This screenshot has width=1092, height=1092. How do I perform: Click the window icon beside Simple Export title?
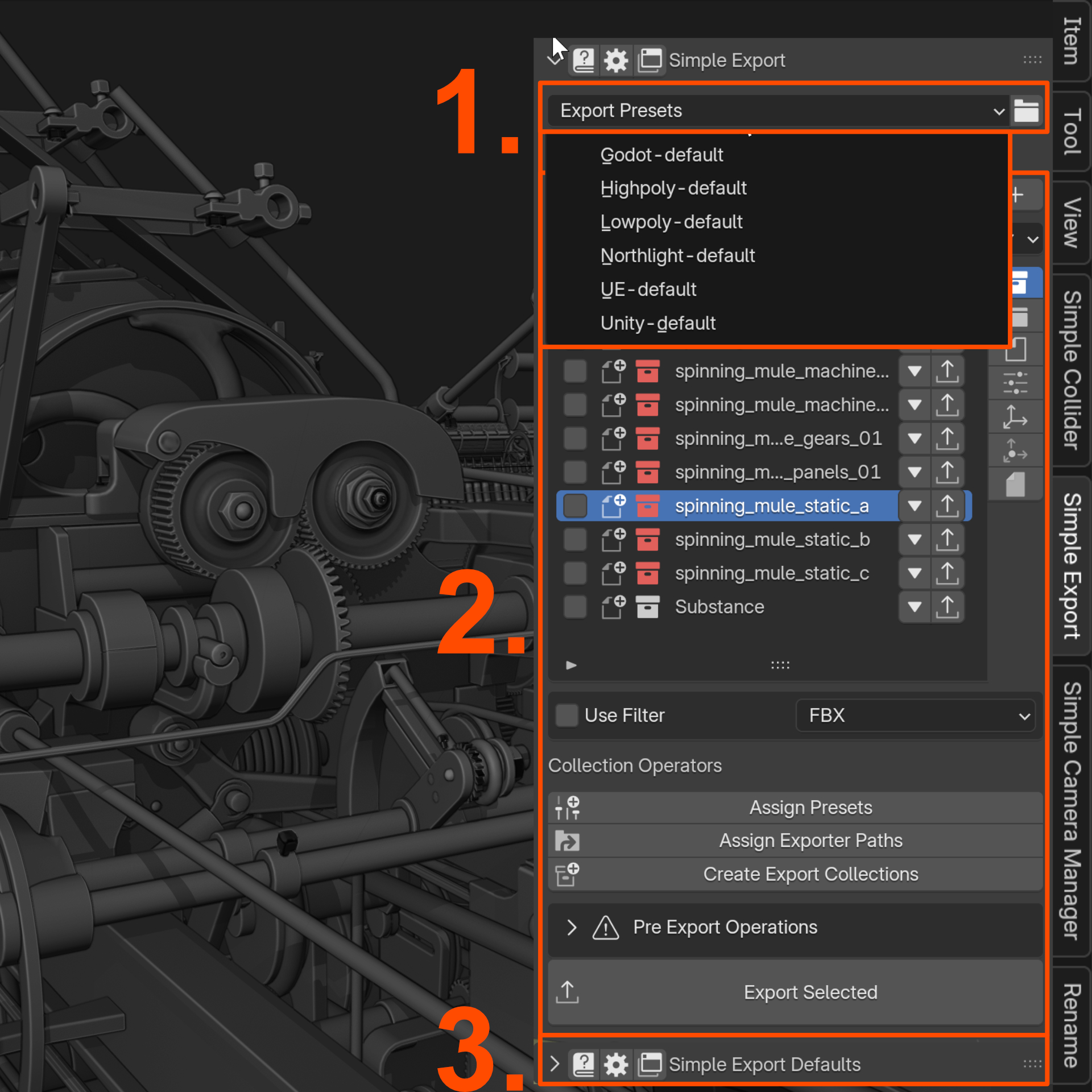[x=650, y=60]
